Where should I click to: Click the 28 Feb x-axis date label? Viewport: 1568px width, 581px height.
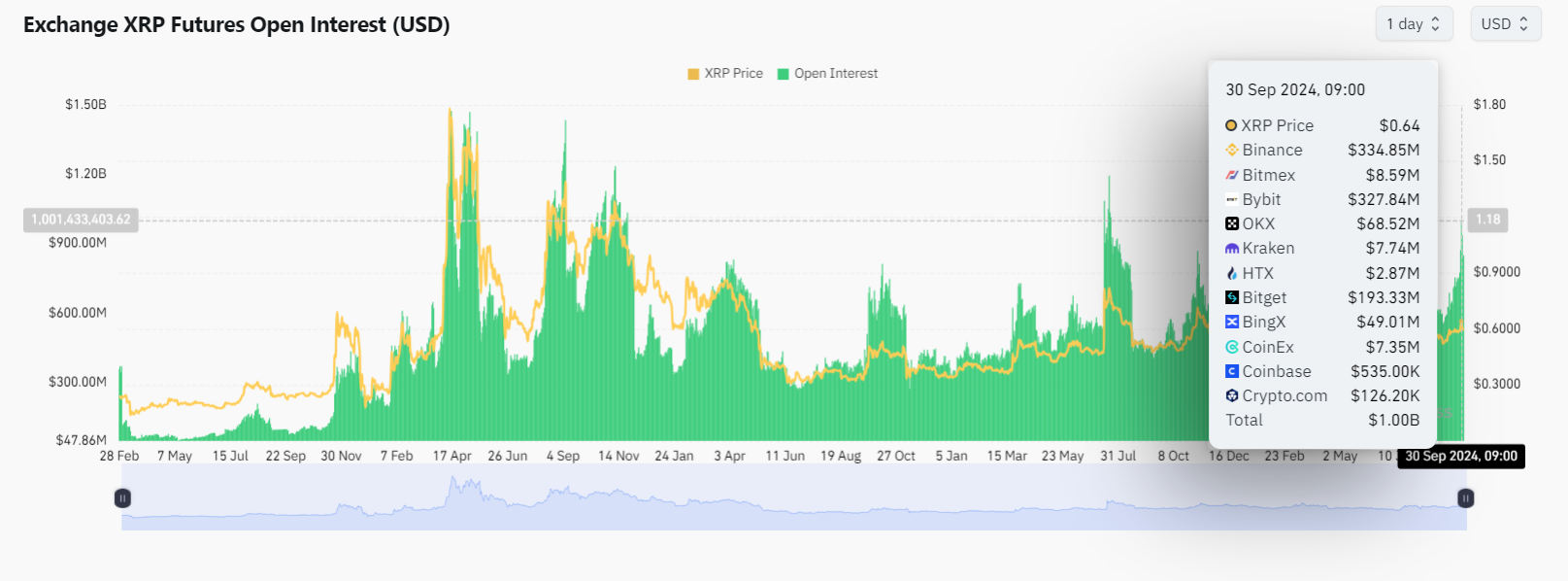119,456
